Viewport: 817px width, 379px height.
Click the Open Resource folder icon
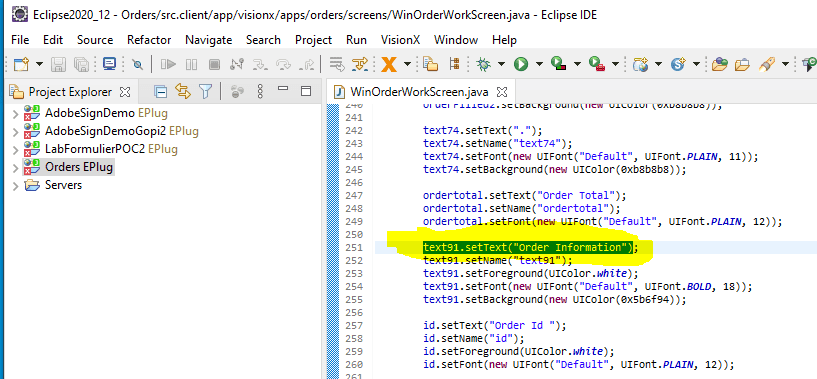(742, 65)
